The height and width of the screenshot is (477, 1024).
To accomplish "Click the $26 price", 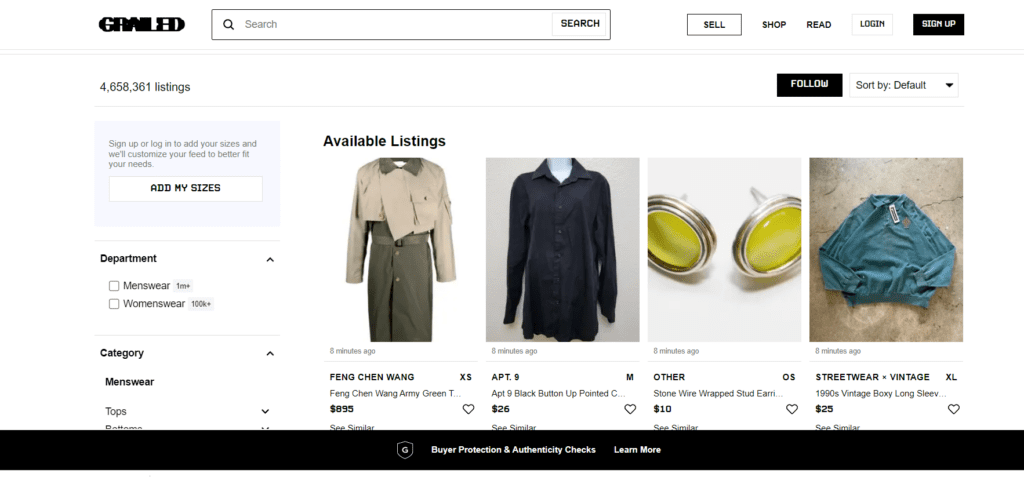I will (x=500, y=409).
